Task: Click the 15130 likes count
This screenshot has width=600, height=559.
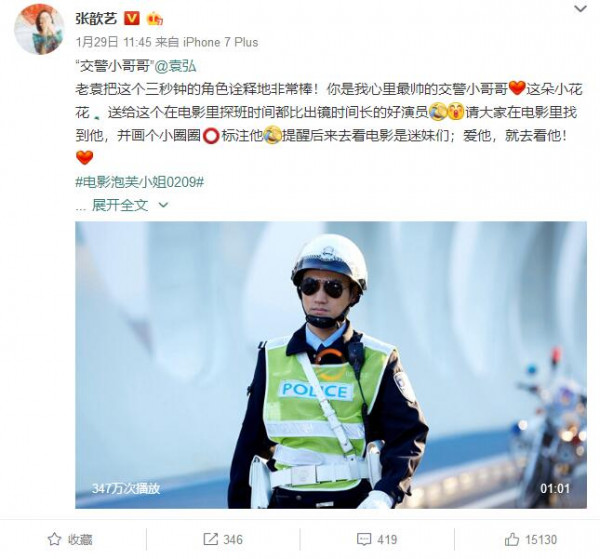Action: click(541, 539)
